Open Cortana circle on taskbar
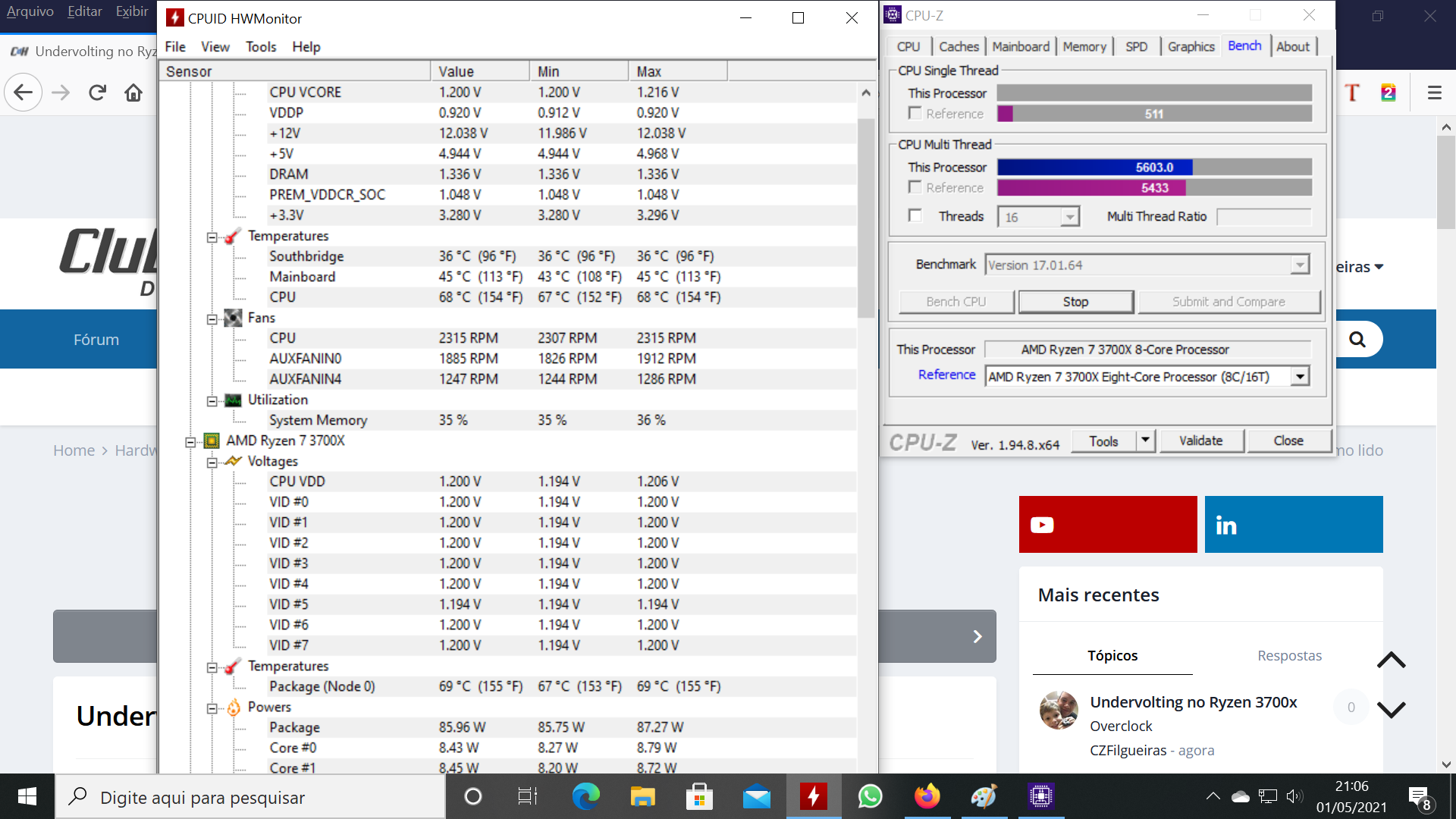 (x=472, y=796)
